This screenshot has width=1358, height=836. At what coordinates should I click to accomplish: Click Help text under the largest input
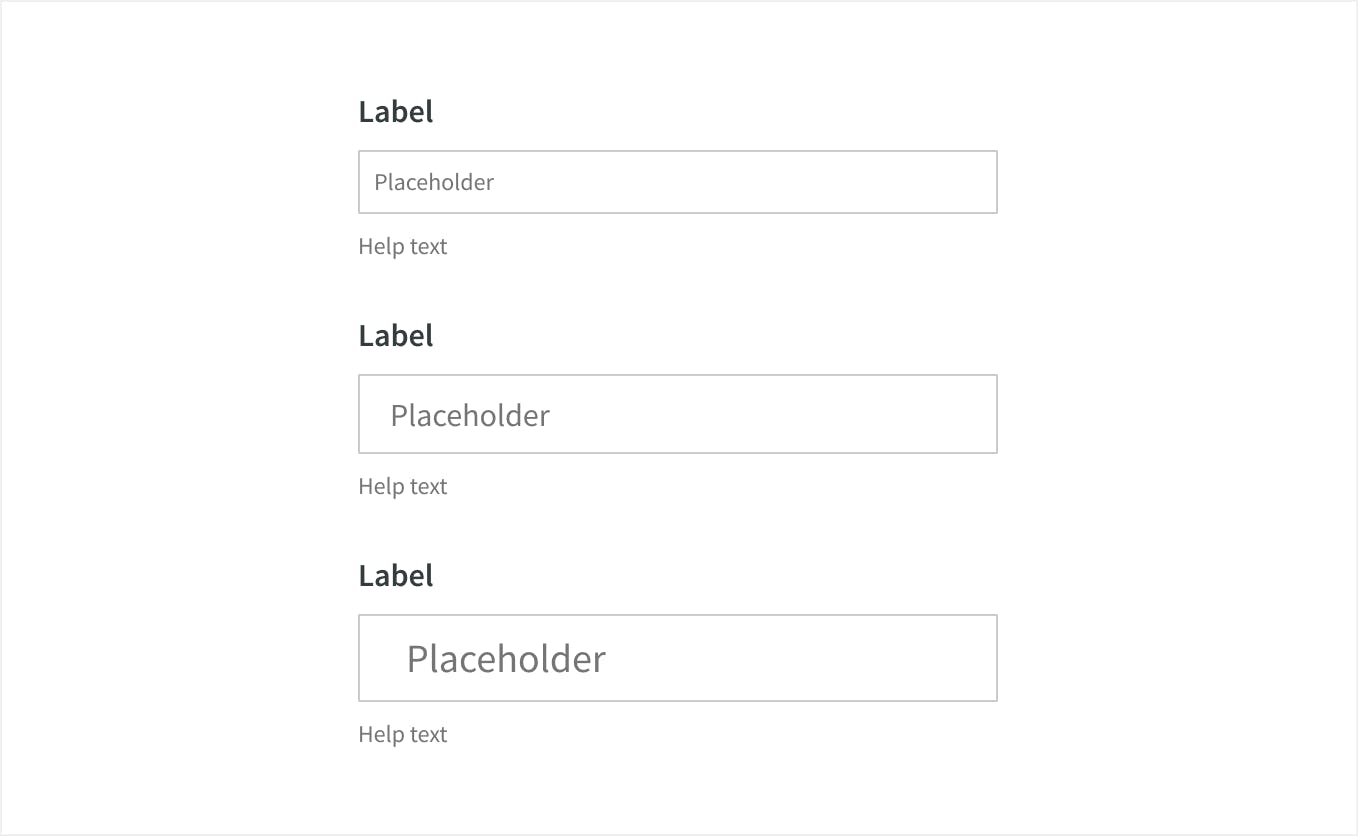403,735
